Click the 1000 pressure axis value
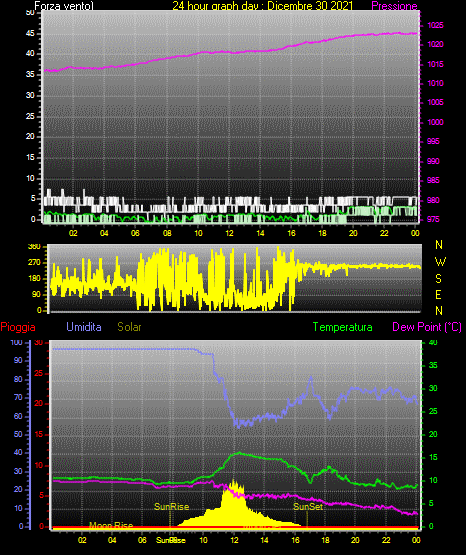 tap(435, 122)
